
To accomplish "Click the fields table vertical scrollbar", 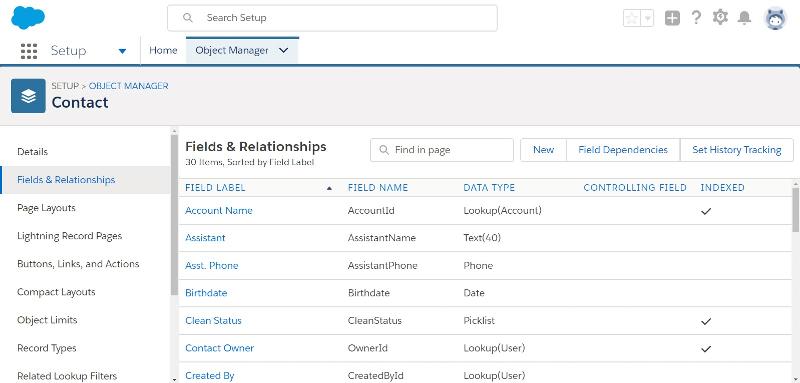I will 795,209.
